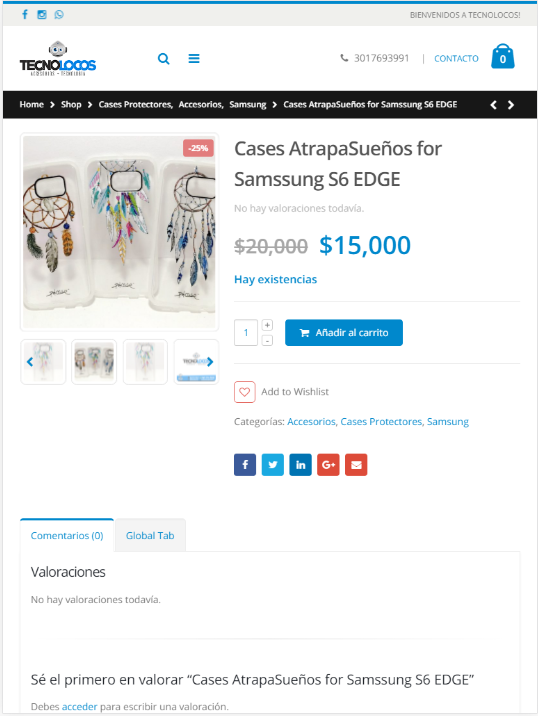Open the shopping cart bag icon

(503, 57)
